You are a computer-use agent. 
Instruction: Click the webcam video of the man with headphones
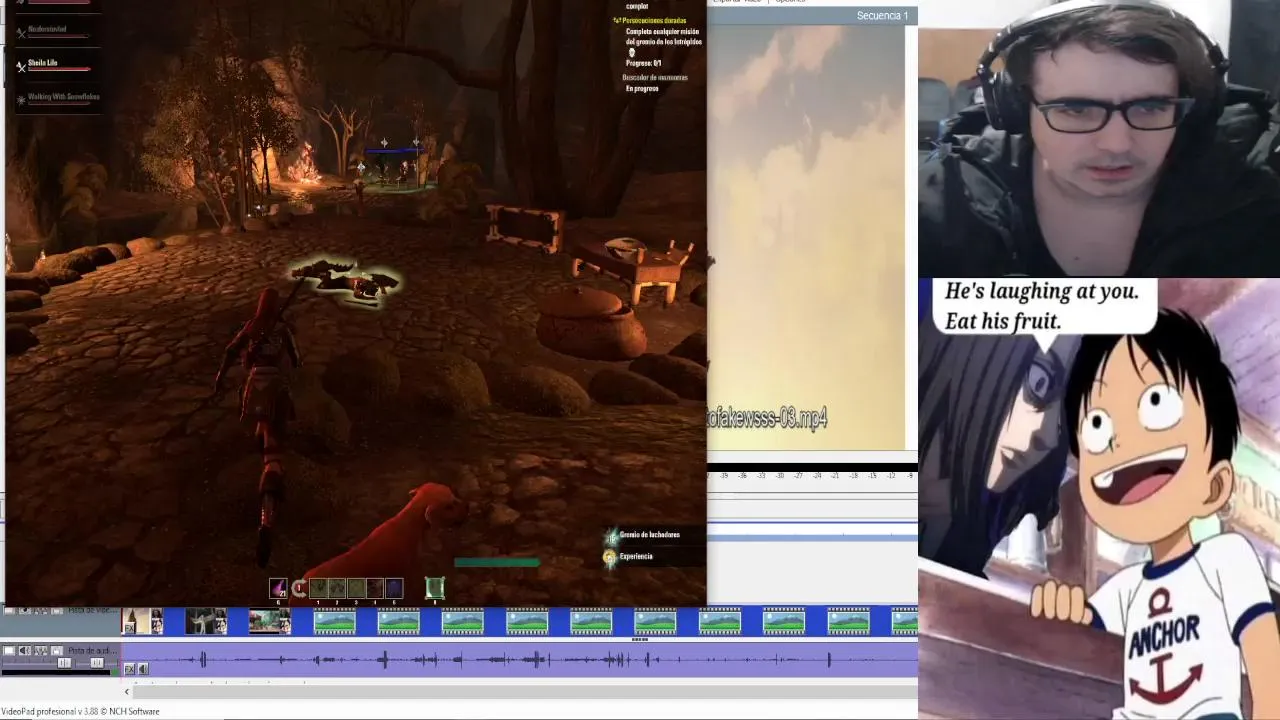coord(1099,139)
